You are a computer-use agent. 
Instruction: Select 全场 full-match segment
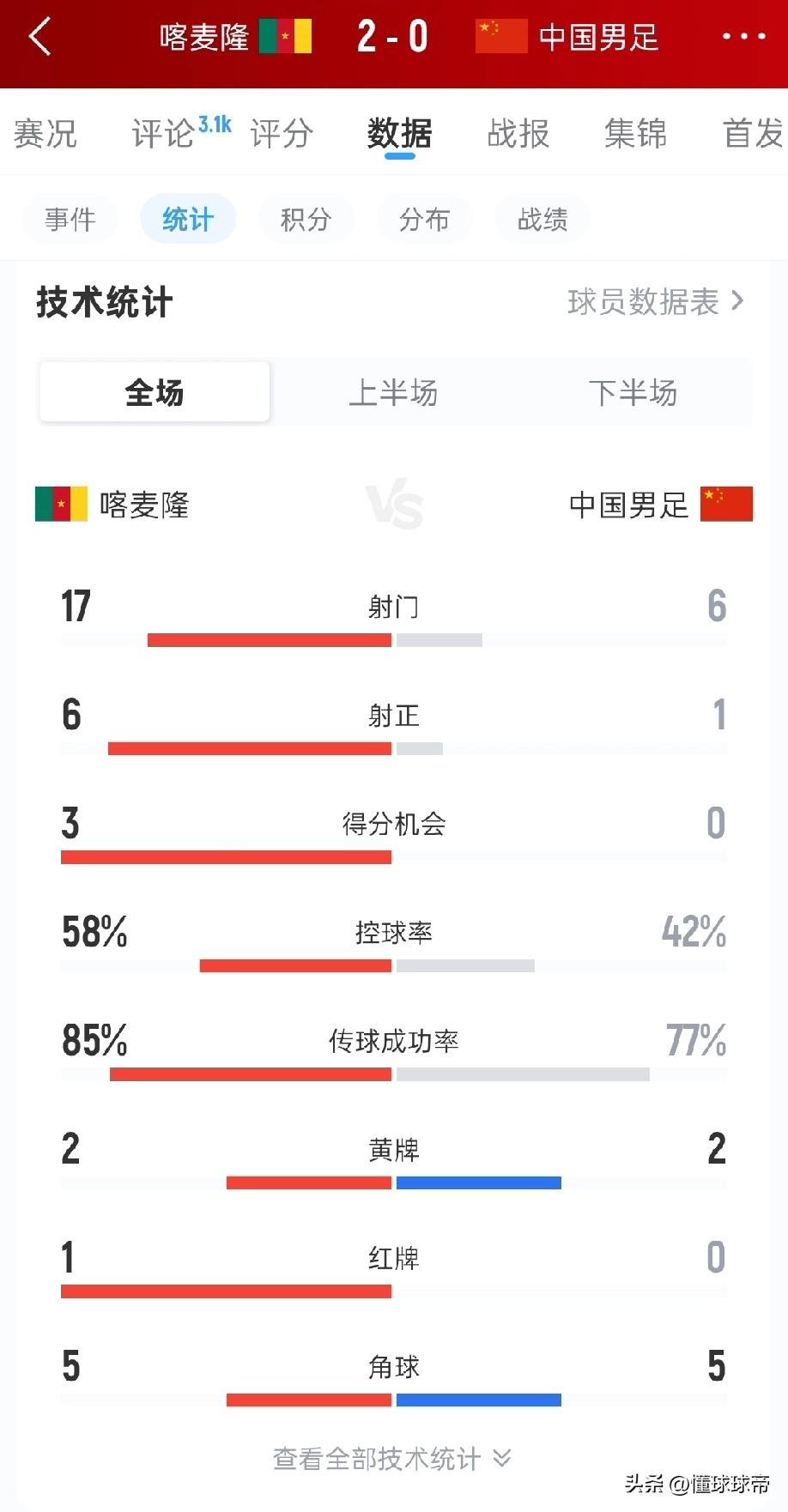(155, 393)
